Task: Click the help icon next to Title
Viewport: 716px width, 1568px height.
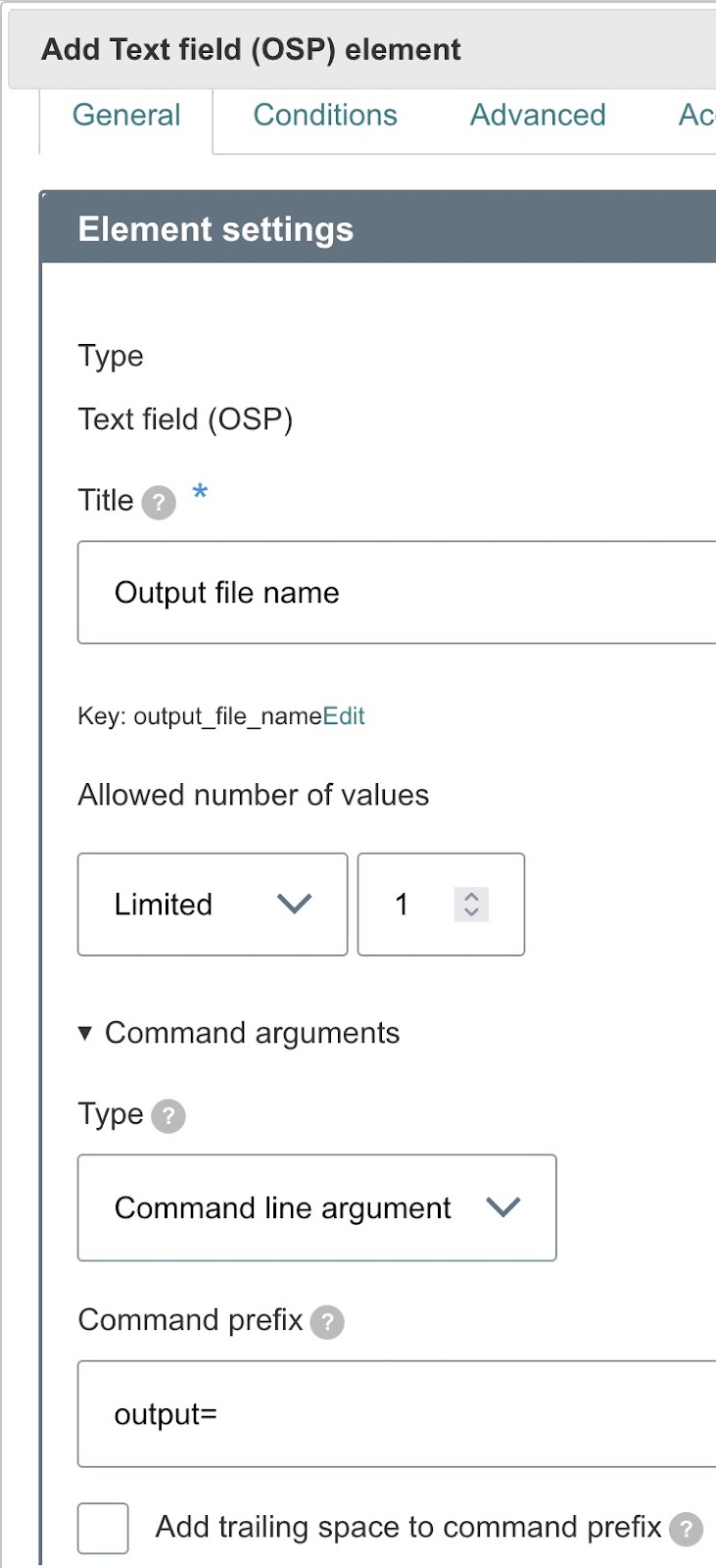Action: coord(159,503)
